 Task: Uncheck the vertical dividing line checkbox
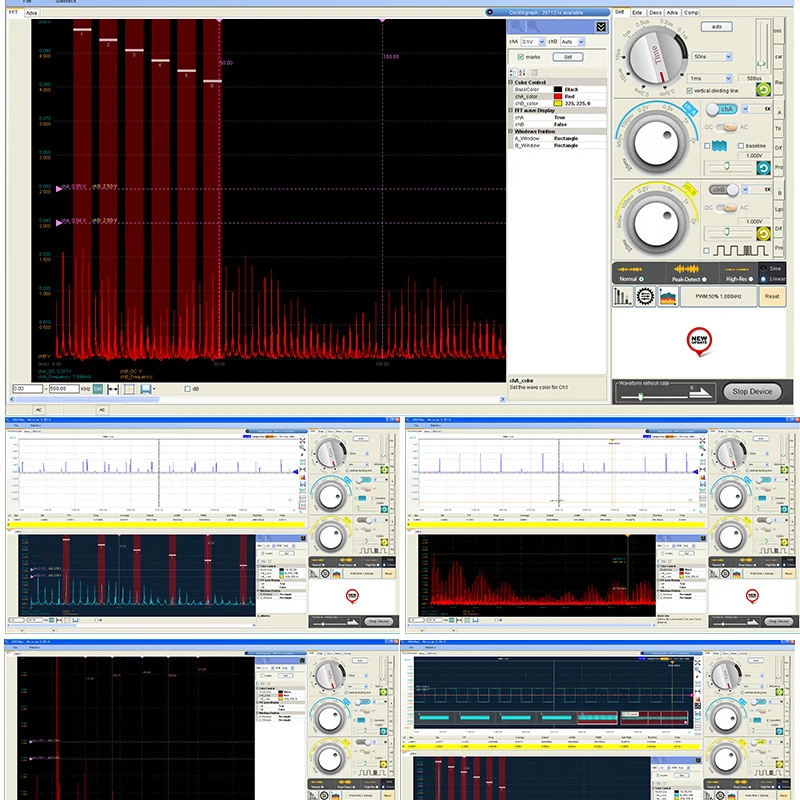[688, 90]
